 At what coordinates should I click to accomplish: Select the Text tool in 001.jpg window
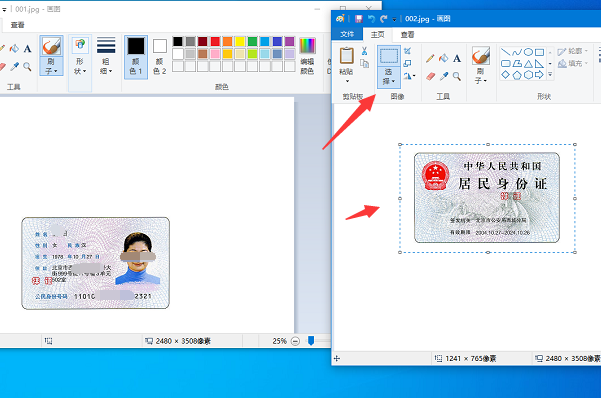click(27, 49)
